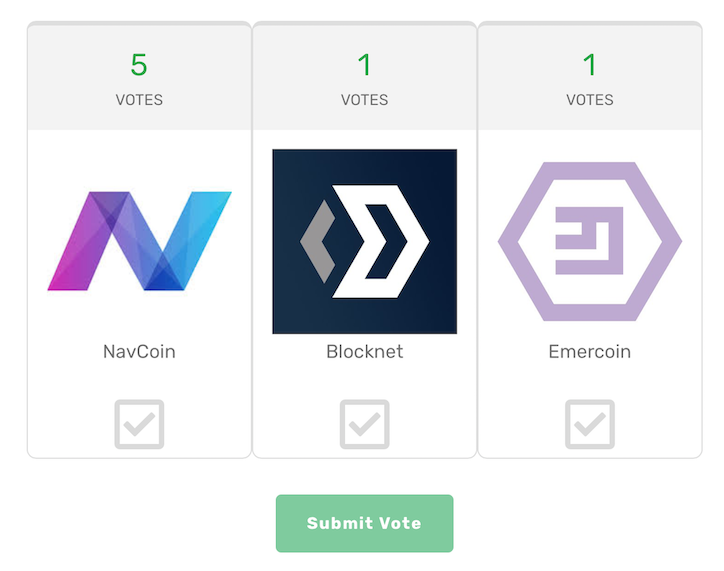Screen dimensions: 724x571
Task: Click NavCoin's vote count of 5
Action: (139, 65)
